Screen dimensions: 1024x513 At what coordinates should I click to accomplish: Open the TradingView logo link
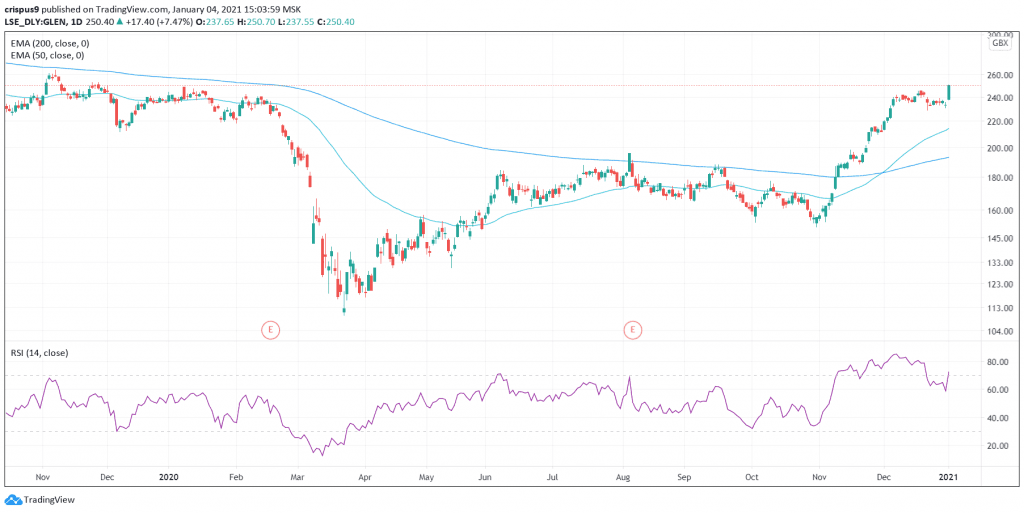tap(40, 501)
